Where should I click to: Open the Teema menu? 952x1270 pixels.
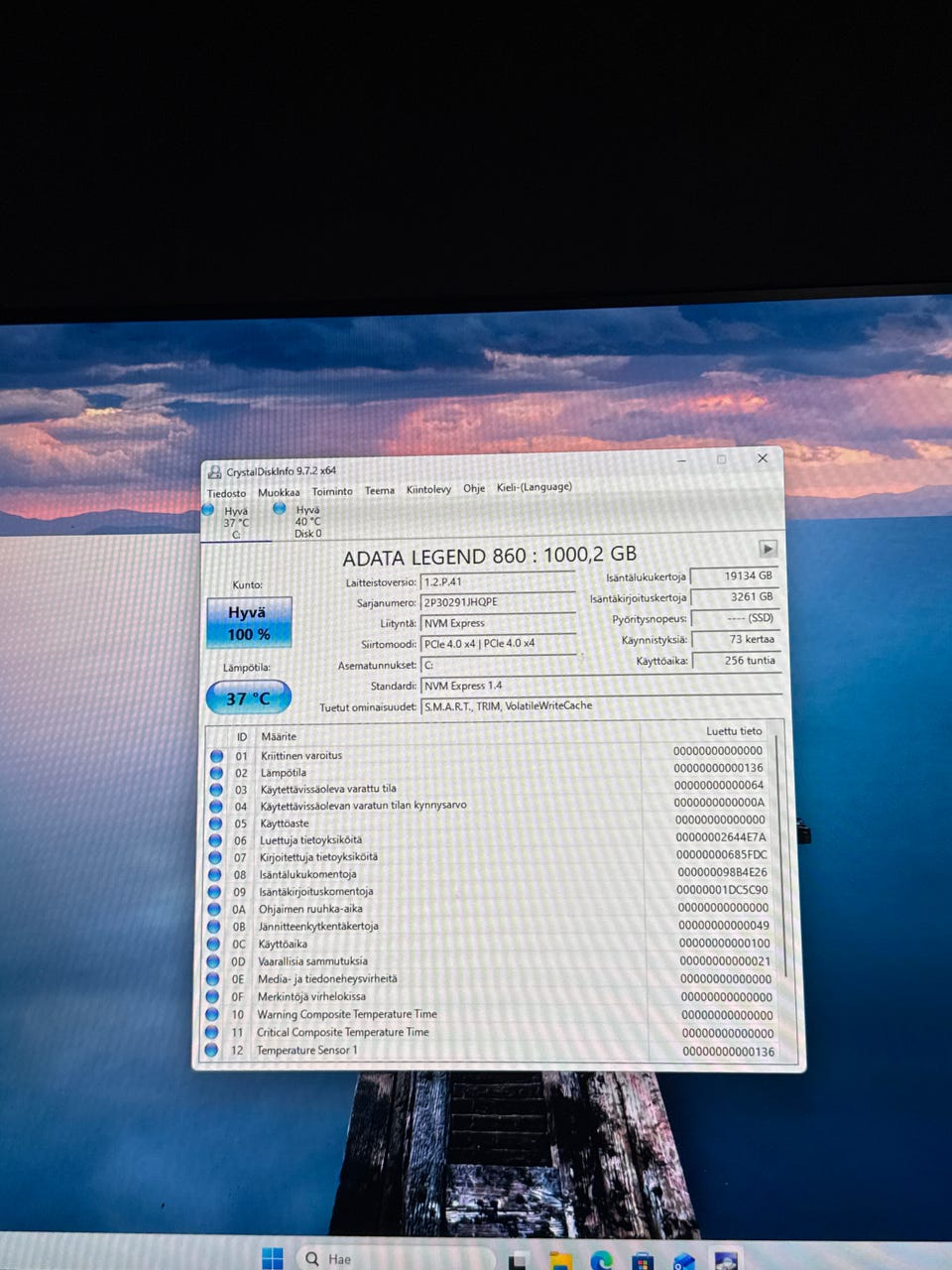[379, 490]
